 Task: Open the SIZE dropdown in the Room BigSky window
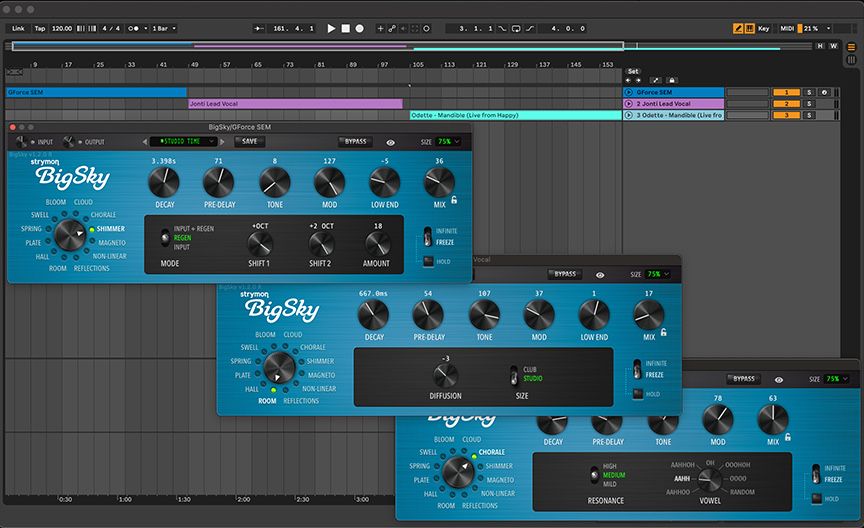[x=658, y=274]
